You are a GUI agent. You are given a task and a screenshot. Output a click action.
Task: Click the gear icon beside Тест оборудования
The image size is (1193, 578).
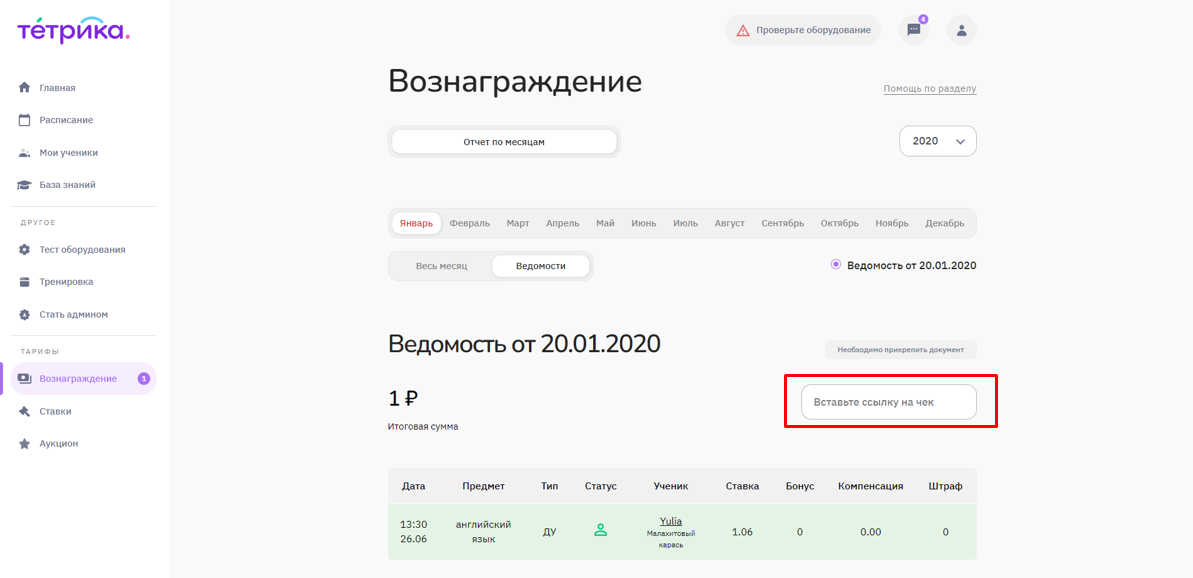(24, 249)
